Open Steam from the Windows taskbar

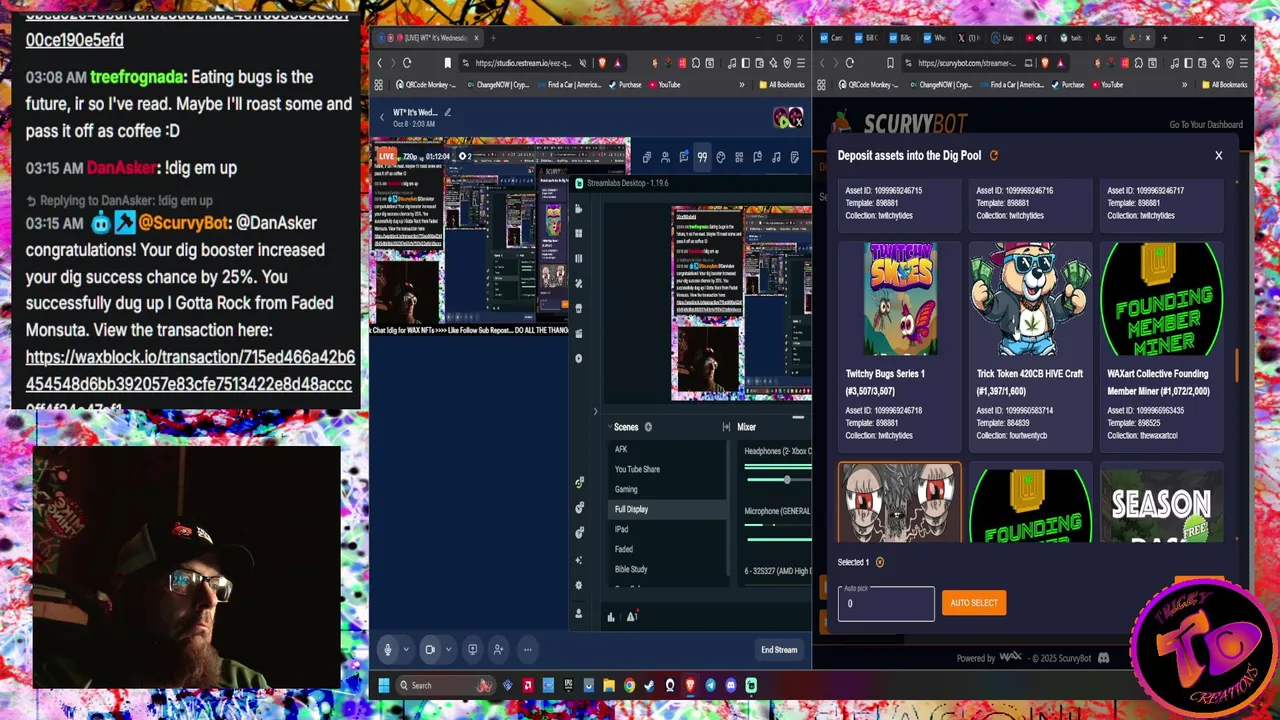649,685
